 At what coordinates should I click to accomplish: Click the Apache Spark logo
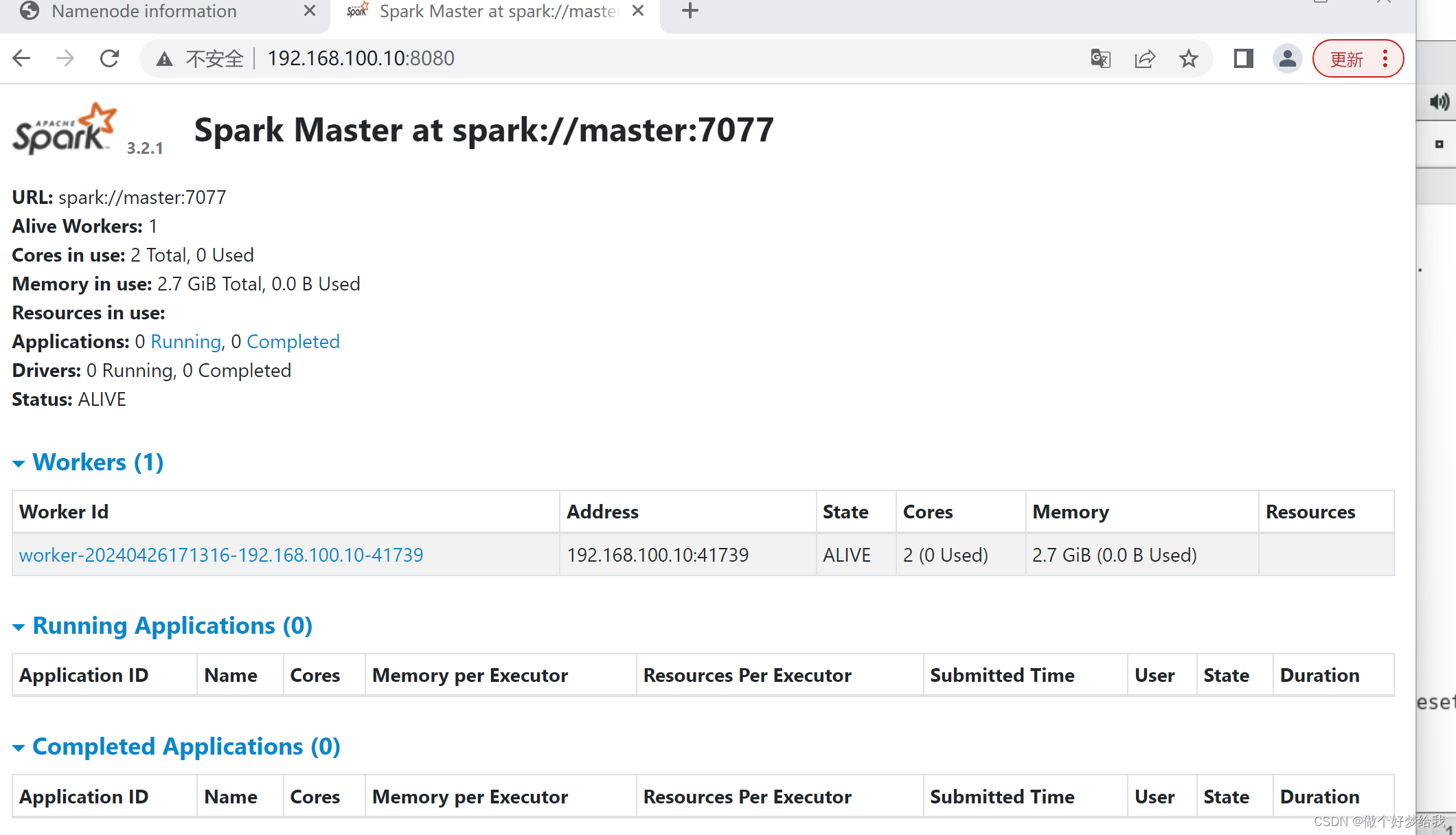pyautogui.click(x=65, y=128)
